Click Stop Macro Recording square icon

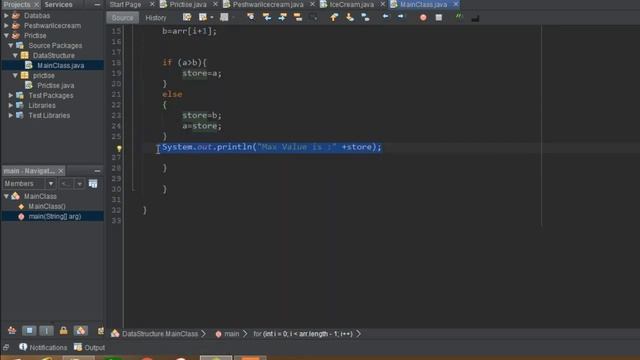pos(439,18)
